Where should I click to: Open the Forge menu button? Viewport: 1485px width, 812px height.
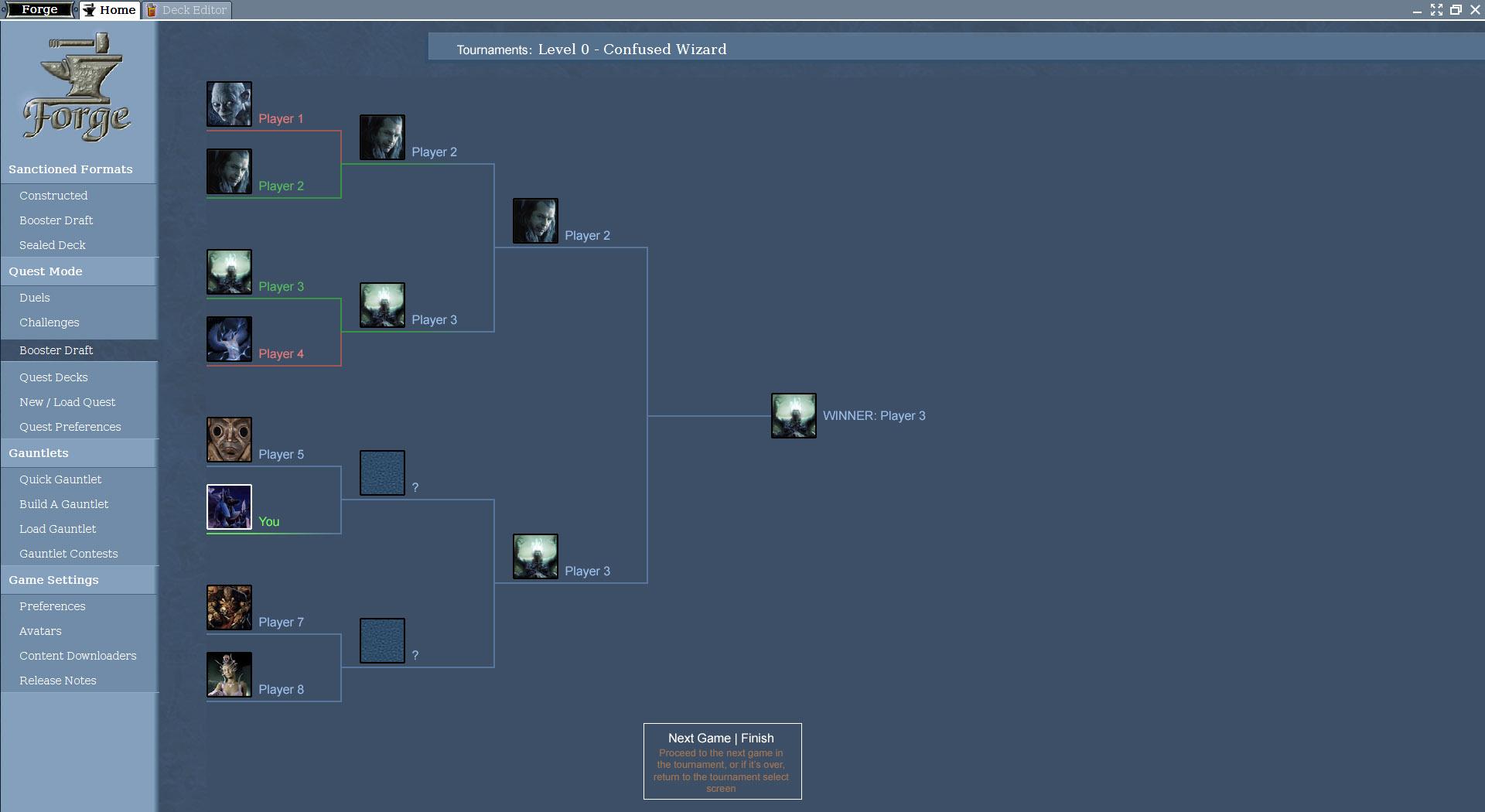(39, 10)
